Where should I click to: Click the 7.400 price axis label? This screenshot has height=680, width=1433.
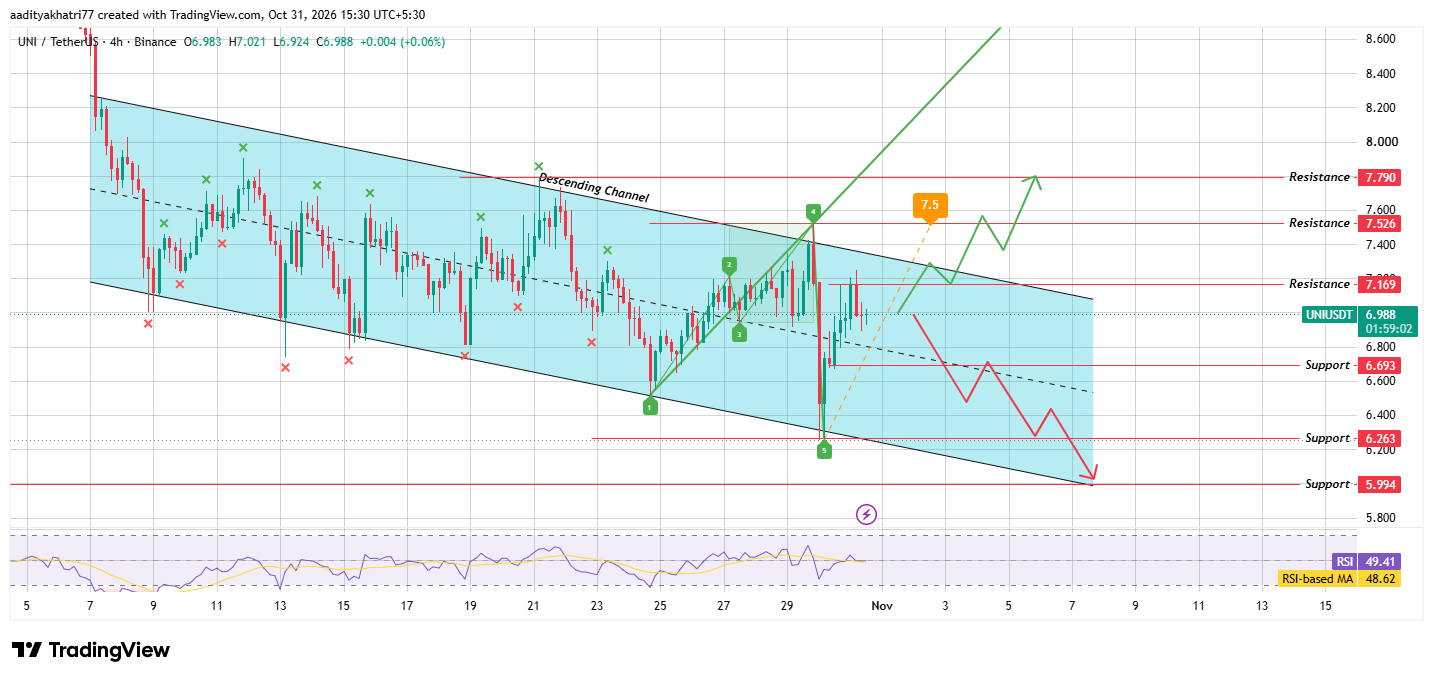pos(1381,245)
